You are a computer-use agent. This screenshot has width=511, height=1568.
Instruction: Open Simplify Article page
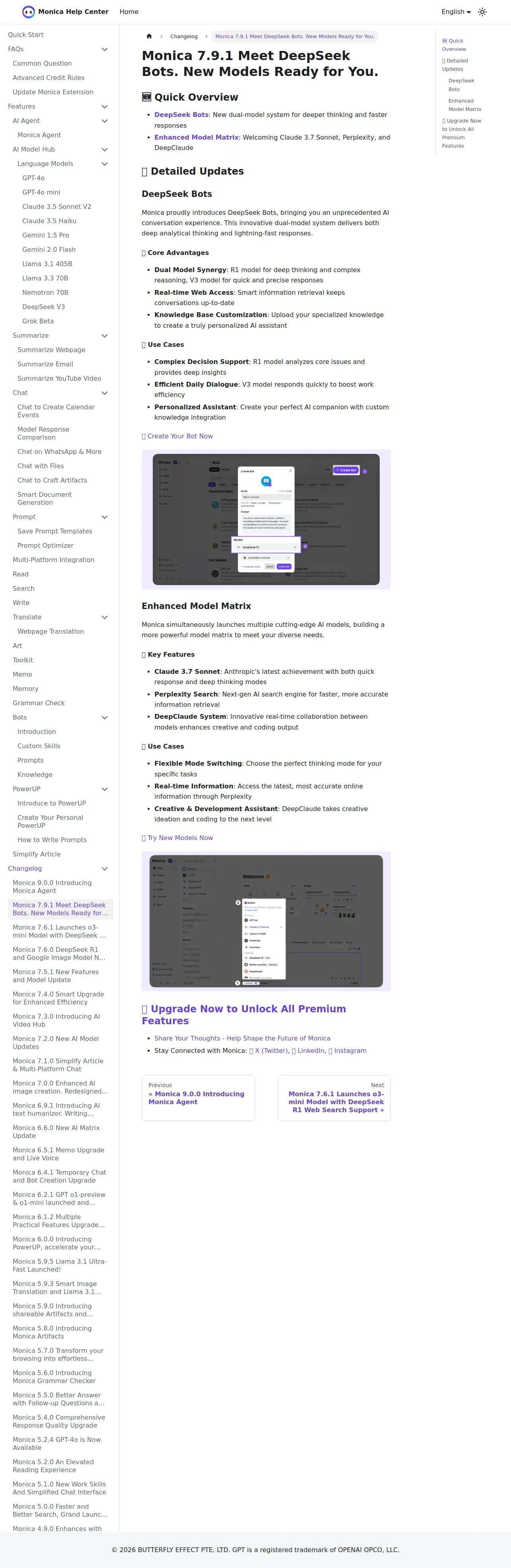(37, 854)
